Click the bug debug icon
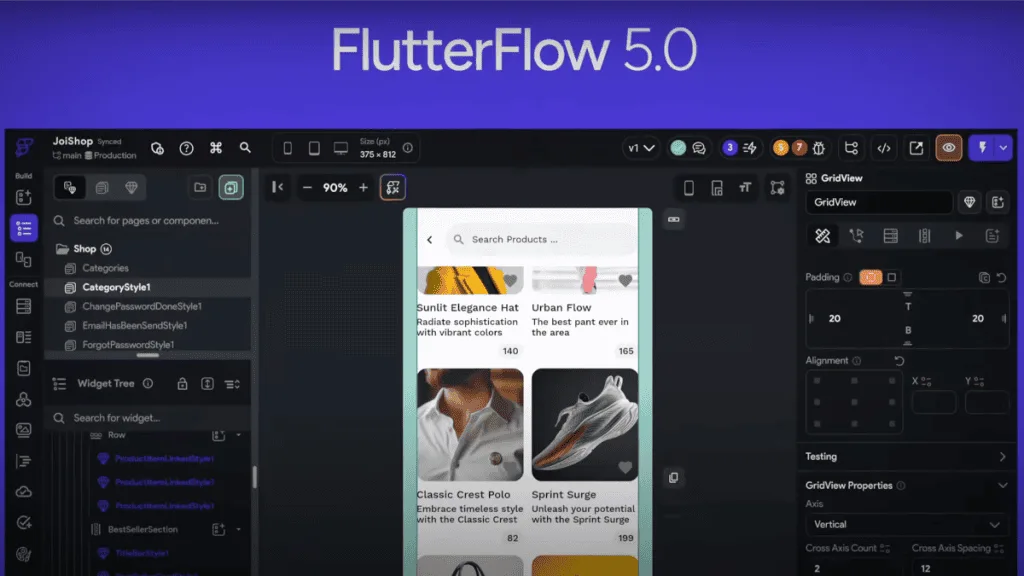This screenshot has width=1024, height=576. click(819, 148)
